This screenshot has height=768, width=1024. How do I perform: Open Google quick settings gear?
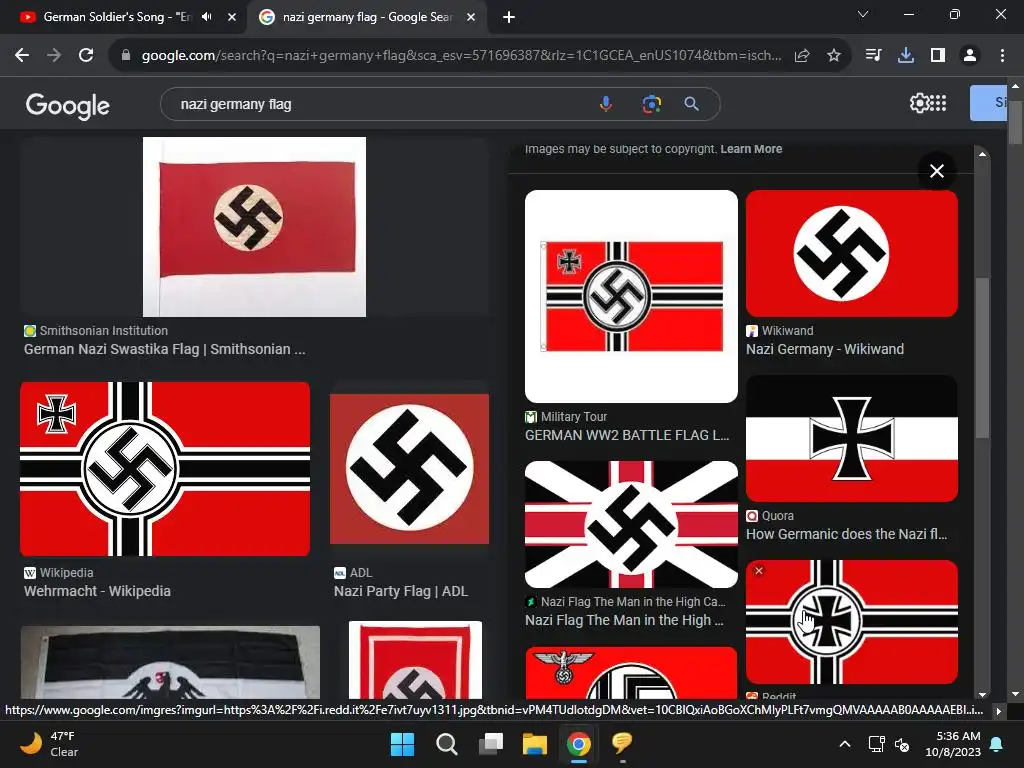coord(919,103)
